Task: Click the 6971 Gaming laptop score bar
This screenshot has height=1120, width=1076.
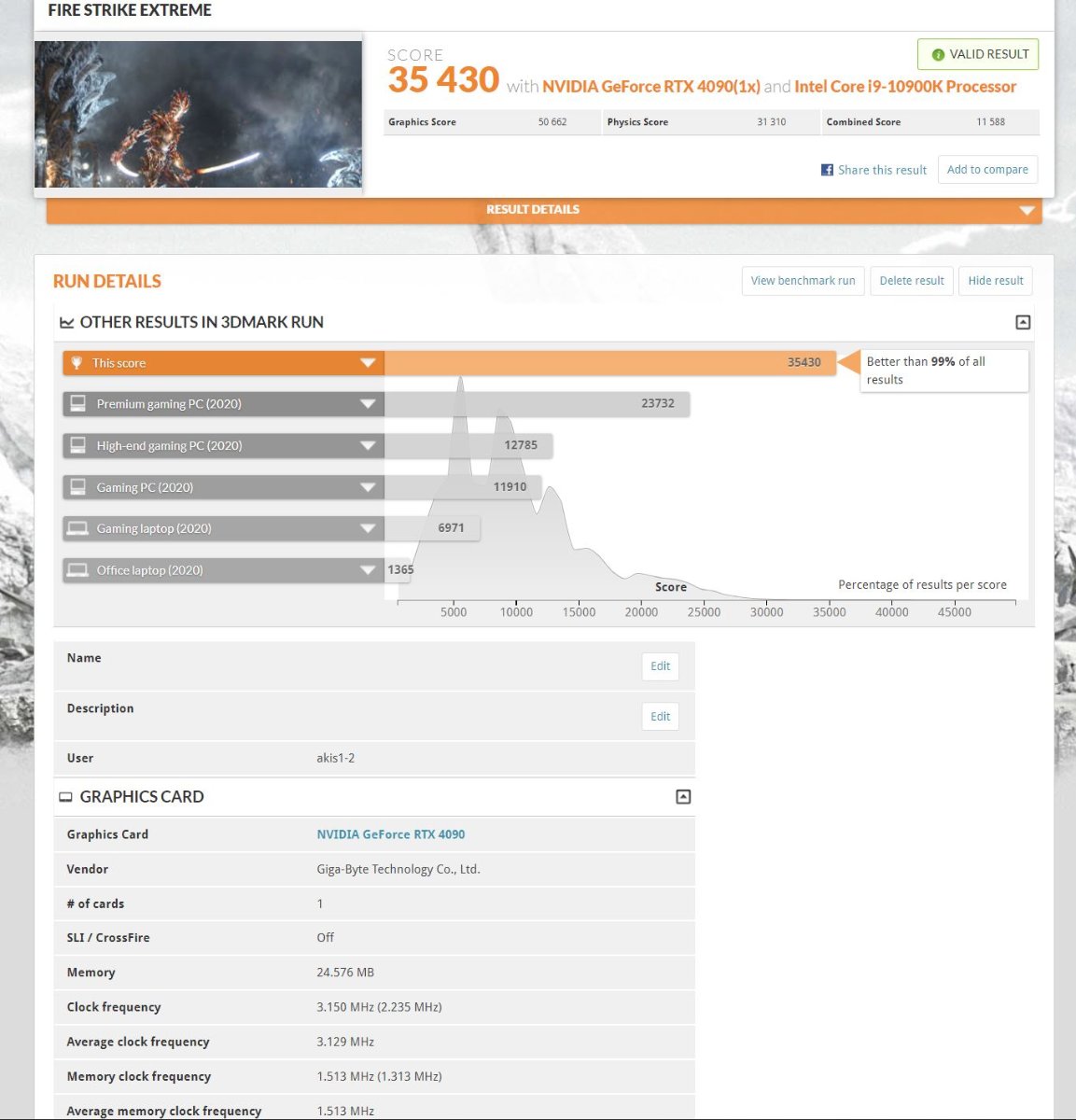Action: click(432, 528)
